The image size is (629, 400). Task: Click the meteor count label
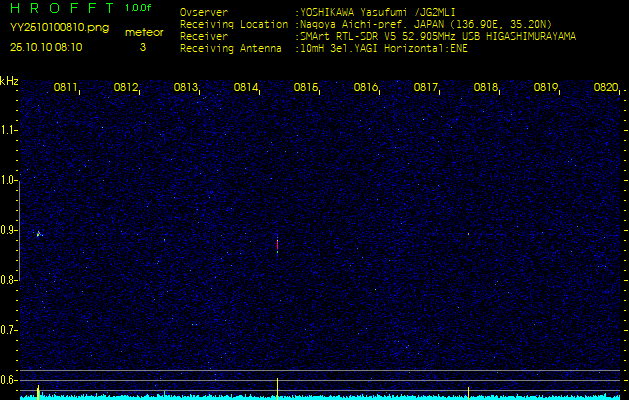pos(142,33)
